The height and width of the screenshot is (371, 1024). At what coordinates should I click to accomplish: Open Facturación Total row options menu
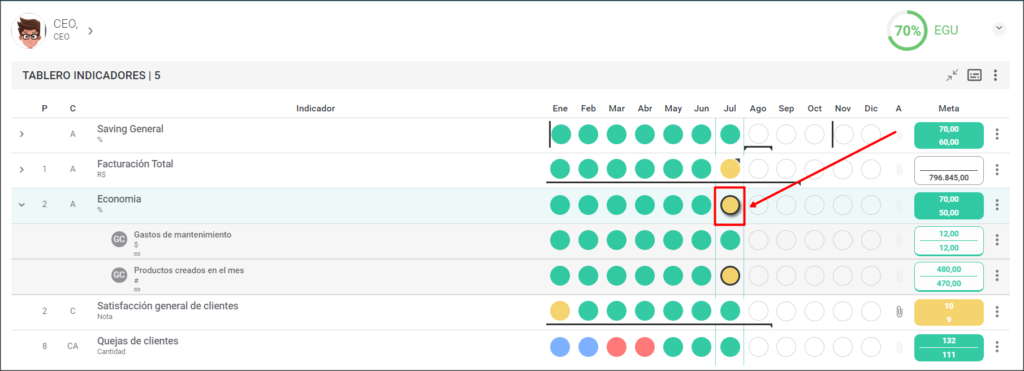[x=997, y=170]
